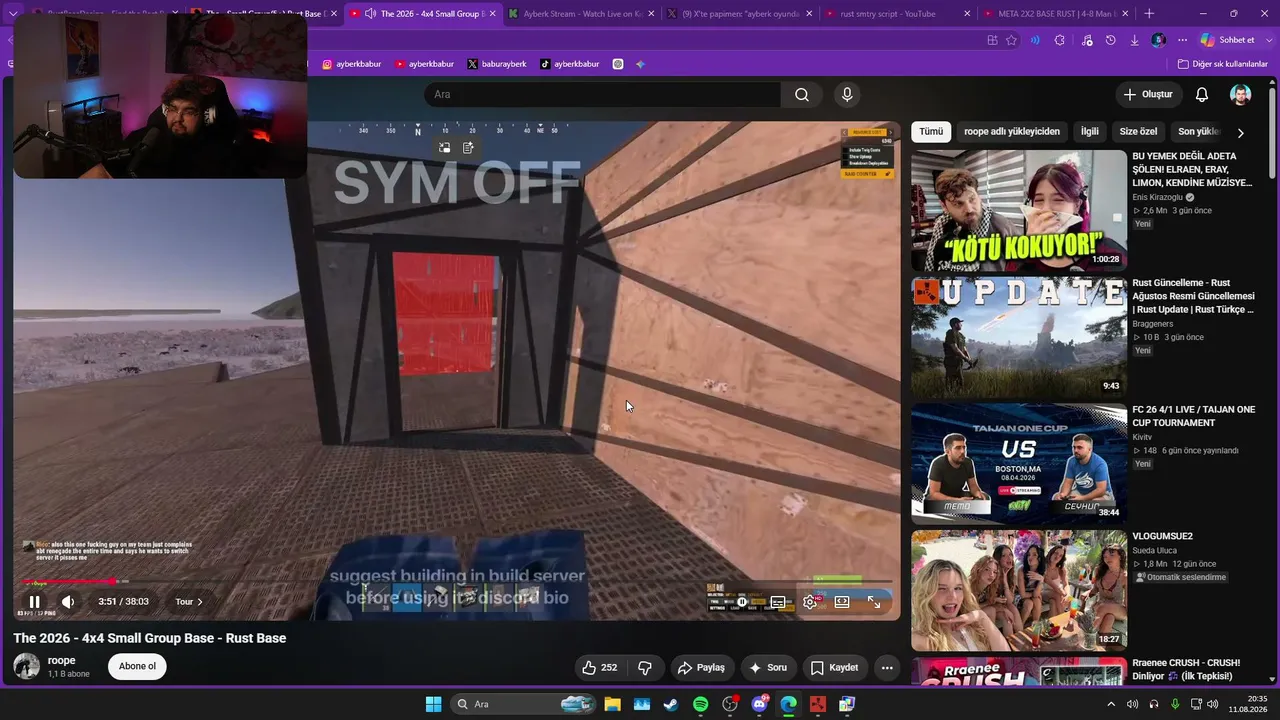Open more actions menu below the video
Image resolution: width=1280 pixels, height=720 pixels.
click(887, 667)
